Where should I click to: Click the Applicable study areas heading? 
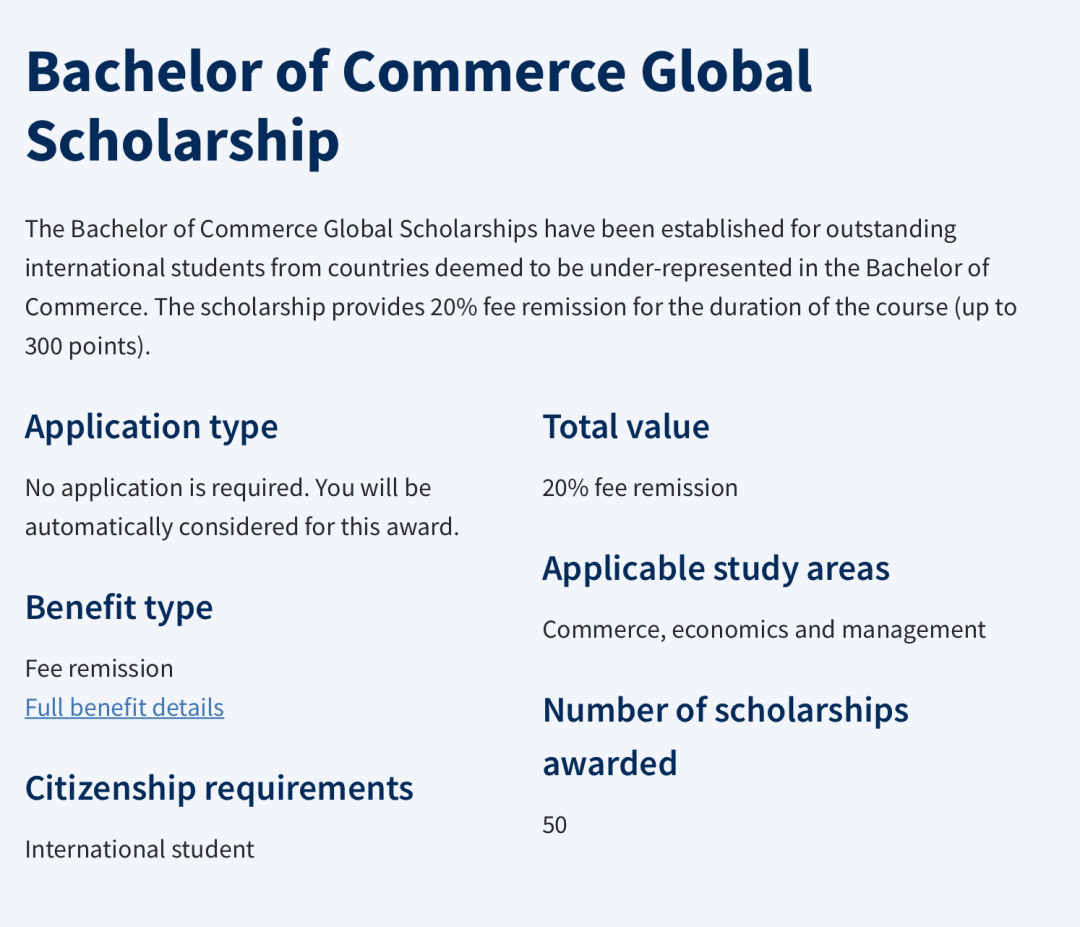pos(716,569)
